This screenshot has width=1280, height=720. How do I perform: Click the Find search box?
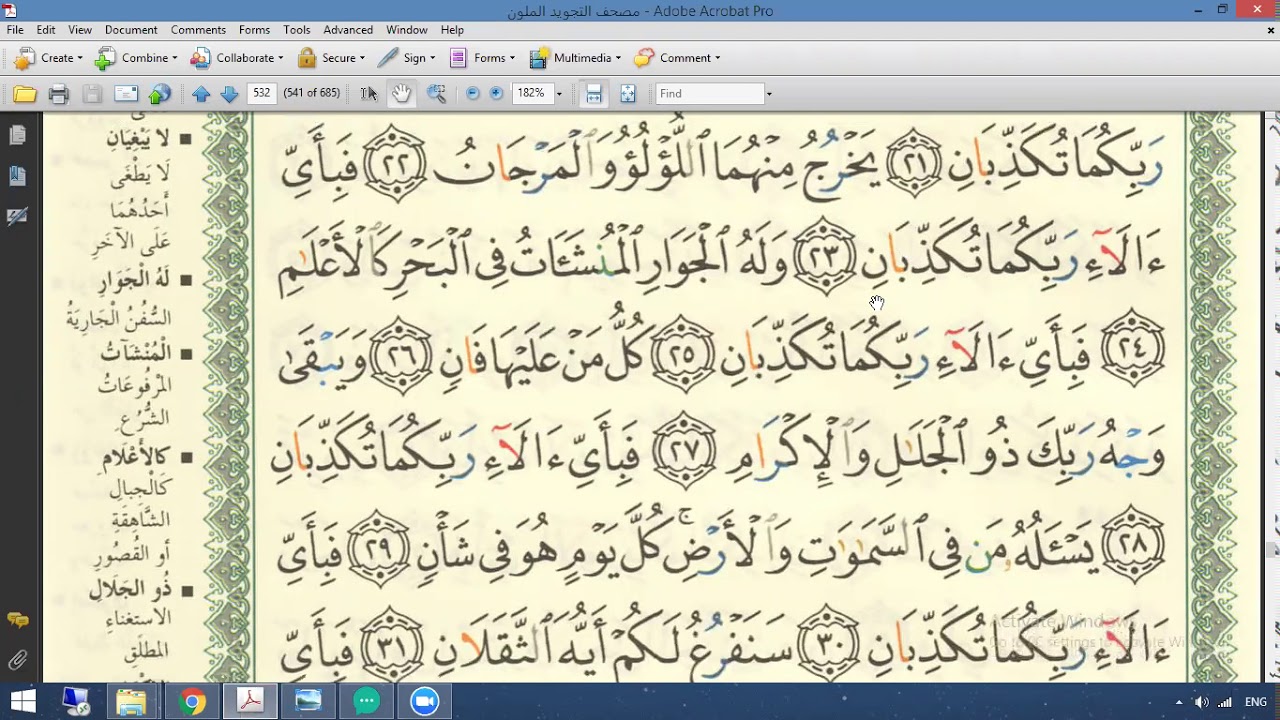[710, 93]
